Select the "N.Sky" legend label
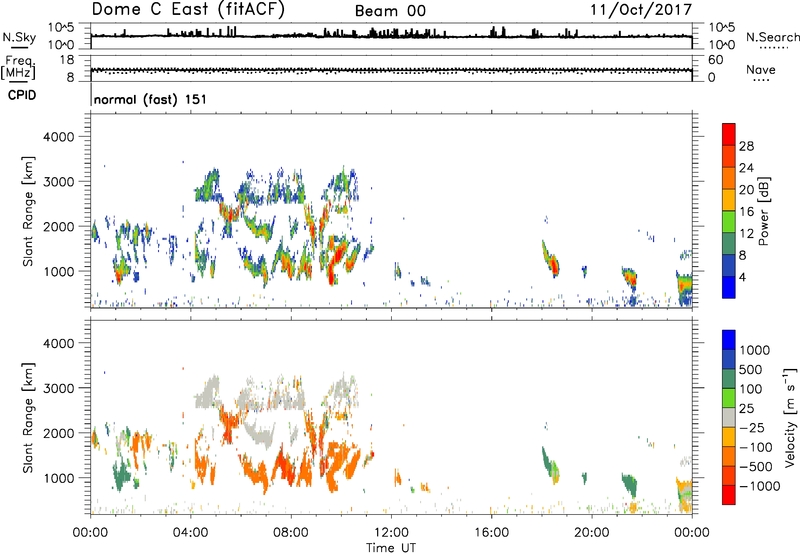Screen dimensions: 800x554 tap(19, 37)
